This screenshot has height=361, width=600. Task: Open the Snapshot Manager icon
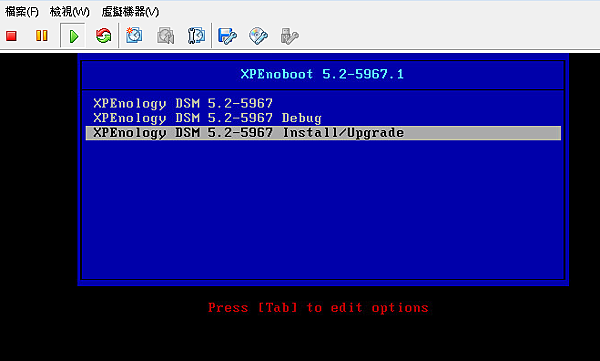[196, 36]
